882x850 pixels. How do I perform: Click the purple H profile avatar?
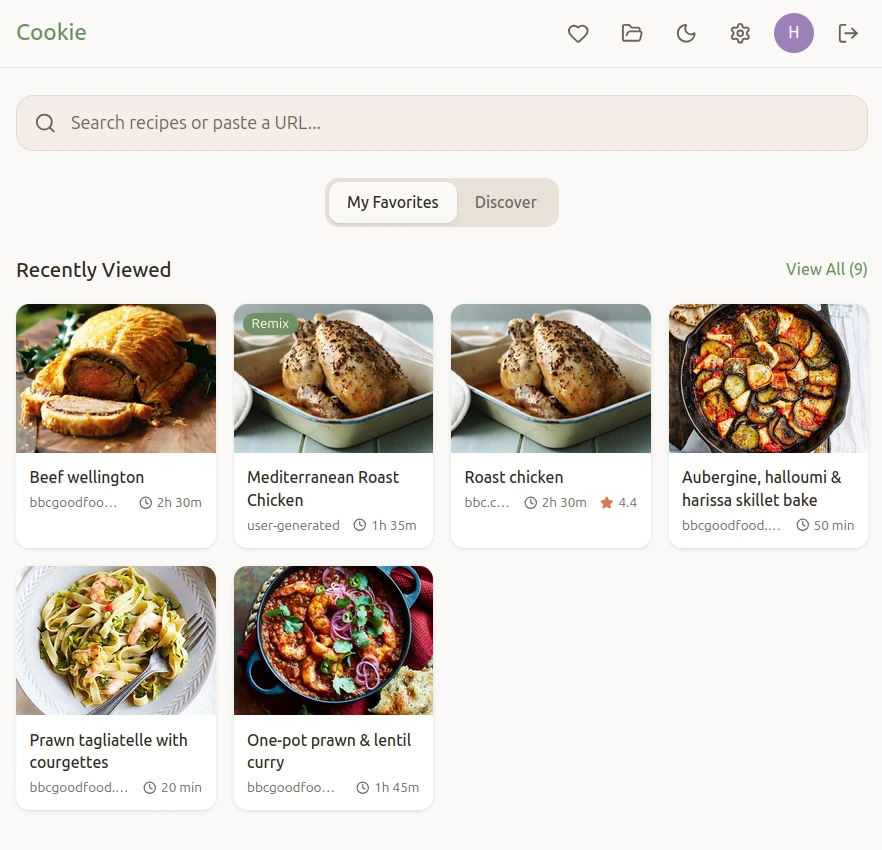pyautogui.click(x=794, y=33)
